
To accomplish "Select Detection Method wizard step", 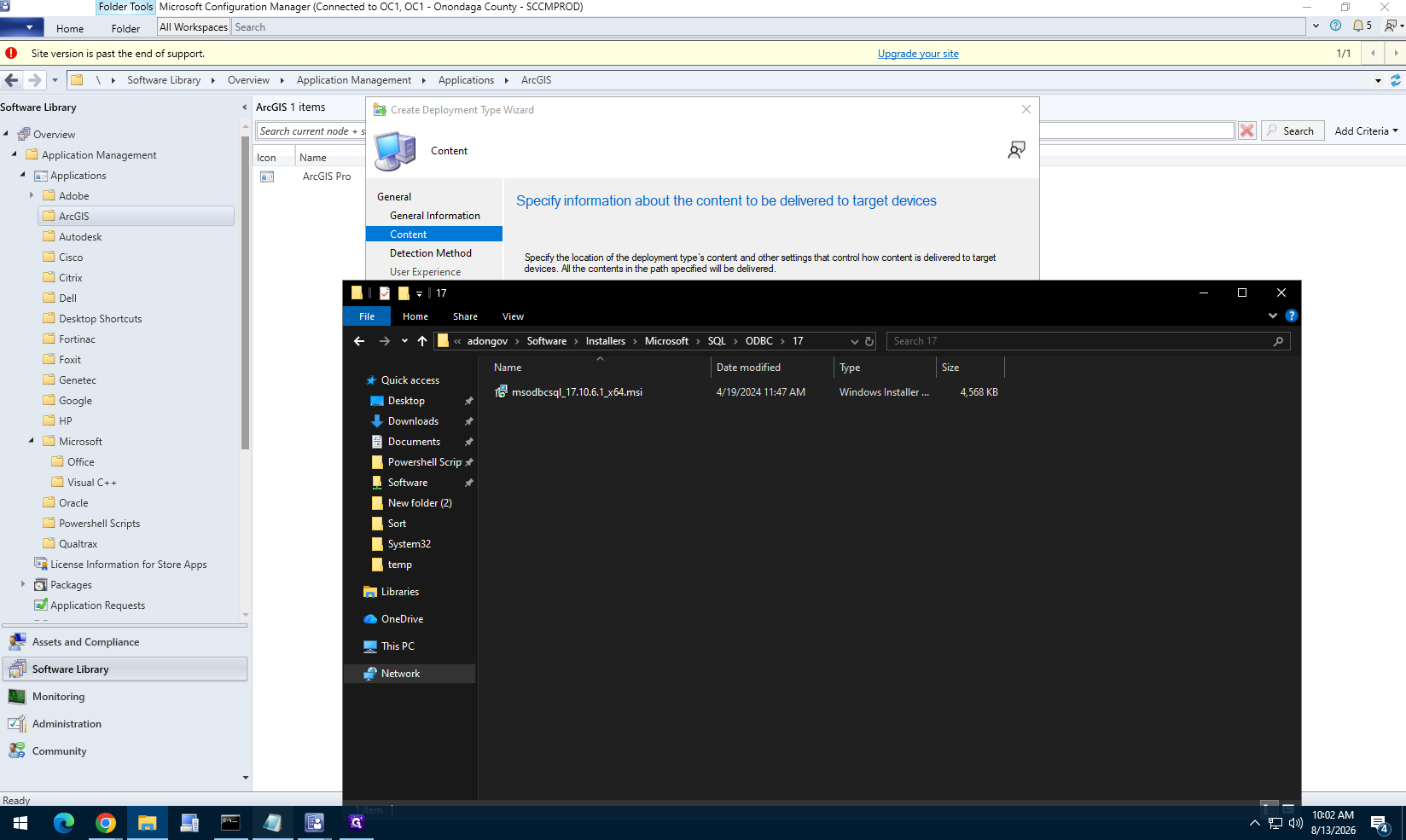I will (x=431, y=253).
